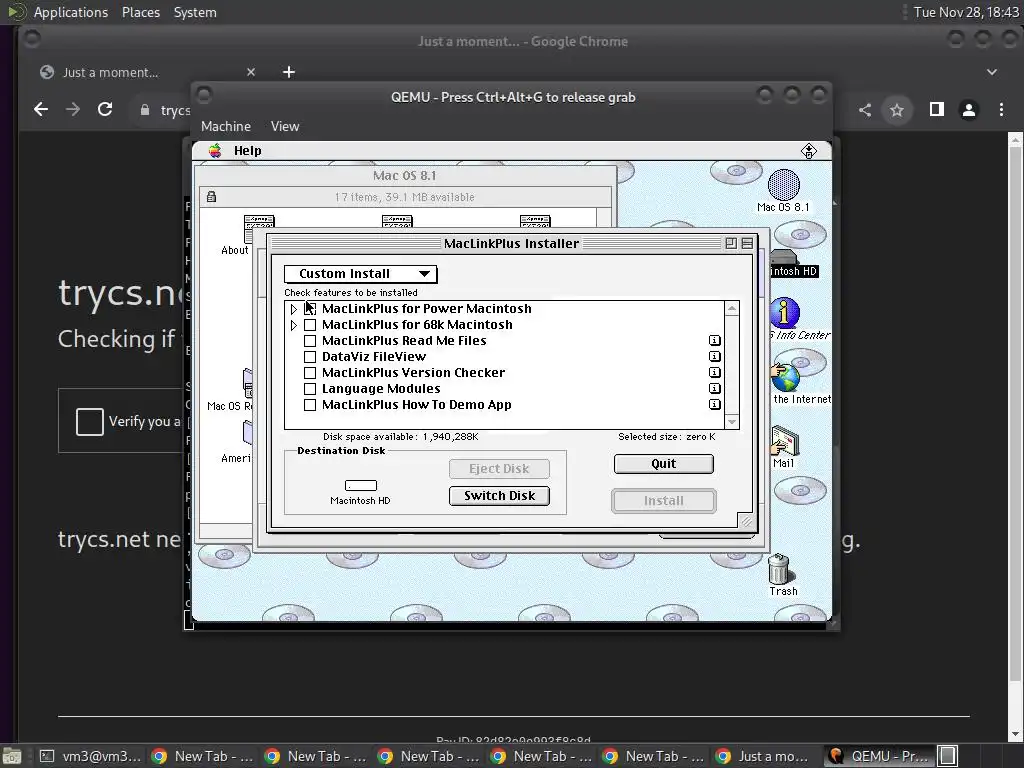Show info for MacLinkPlus Version Checker
The height and width of the screenshot is (768, 1024).
(714, 372)
